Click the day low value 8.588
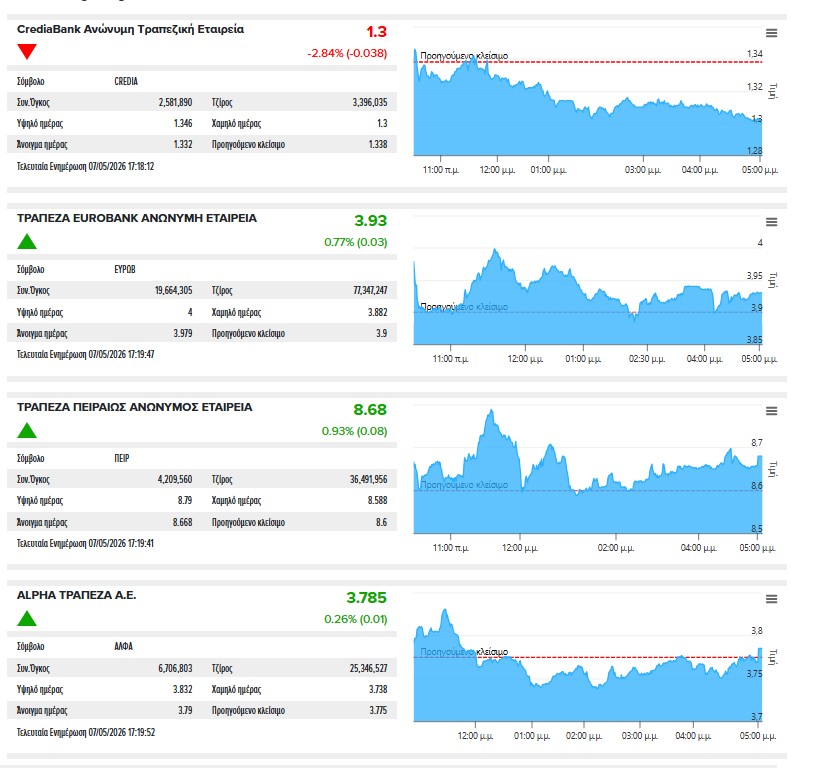 (377, 500)
